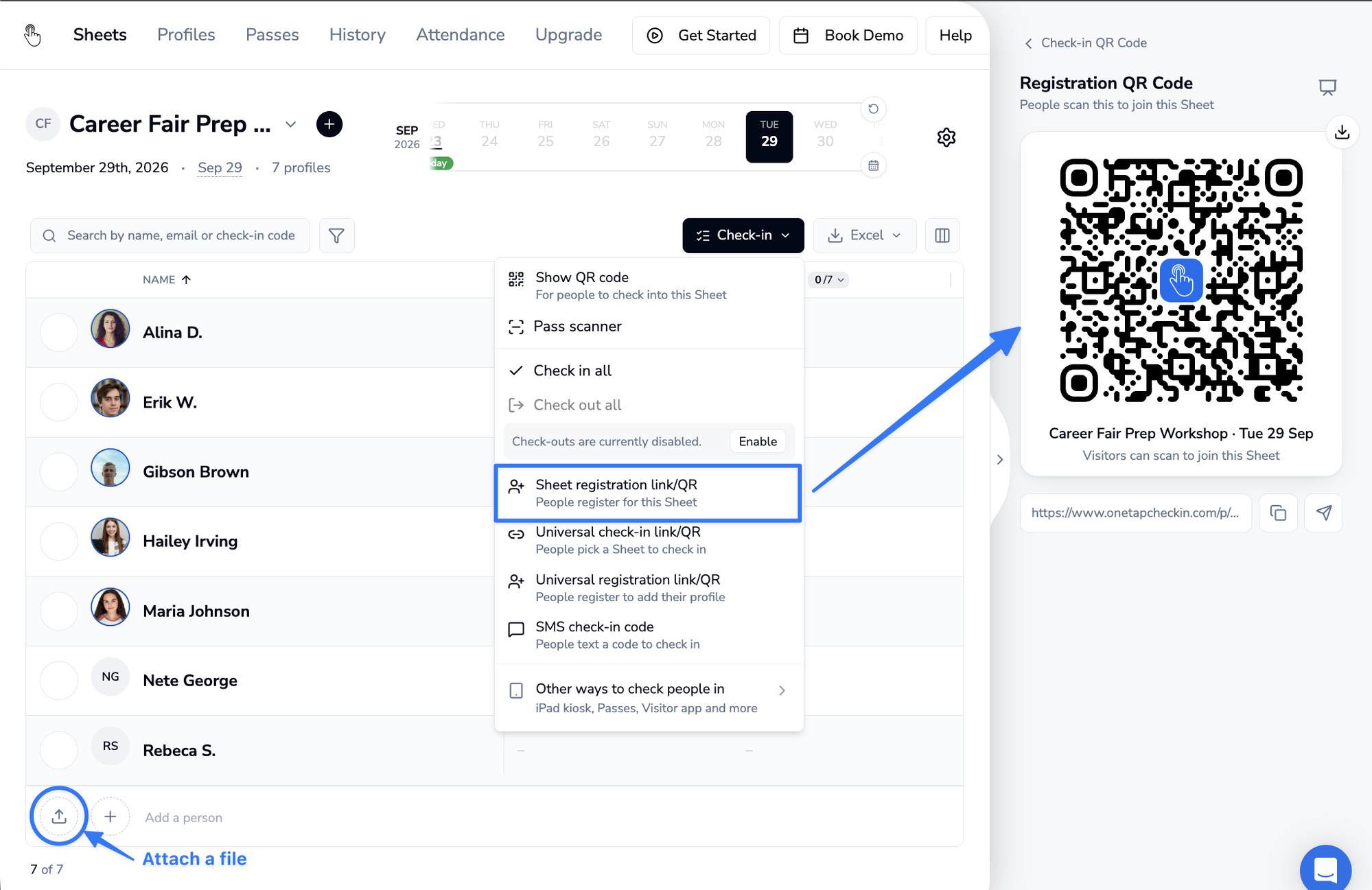Open the Attendance tab
Screen dimensions: 1372x890
point(461,35)
